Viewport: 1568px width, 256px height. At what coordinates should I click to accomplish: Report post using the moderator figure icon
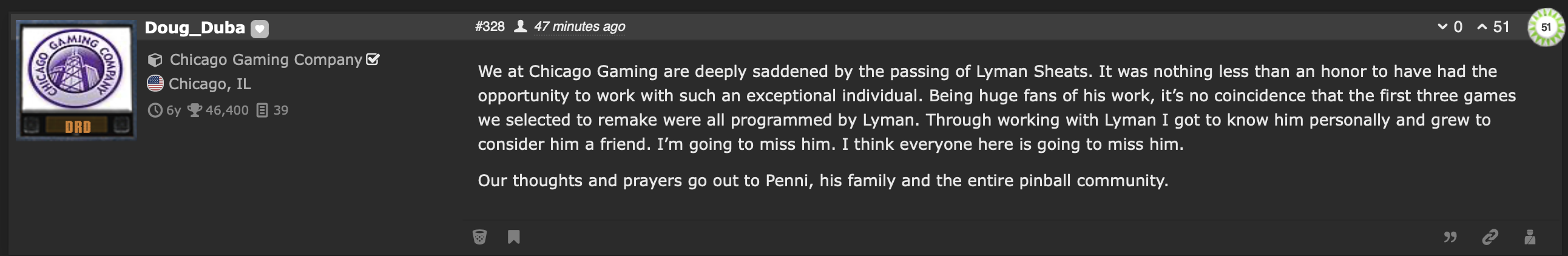coord(1530,237)
